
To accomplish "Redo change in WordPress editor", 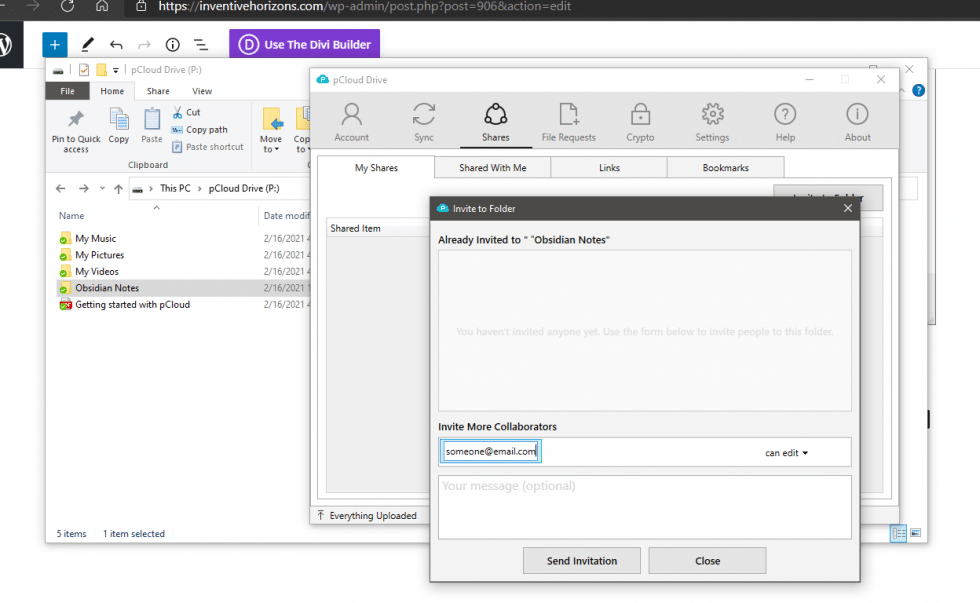I will click(144, 44).
